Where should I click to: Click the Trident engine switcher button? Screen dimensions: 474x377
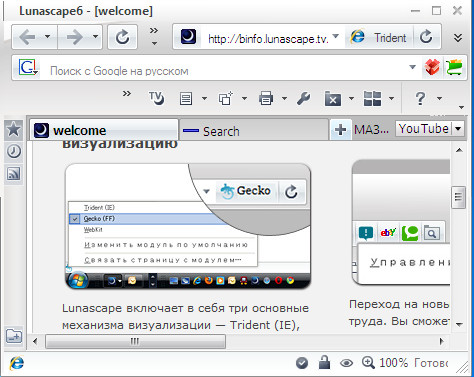click(x=379, y=37)
